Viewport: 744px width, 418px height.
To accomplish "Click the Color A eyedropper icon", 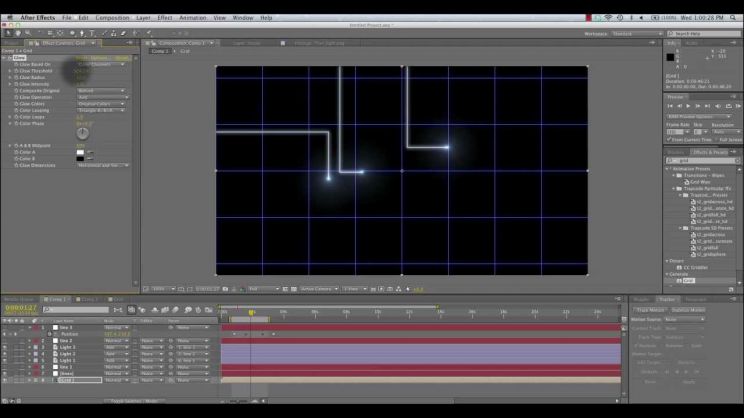I will [90, 152].
